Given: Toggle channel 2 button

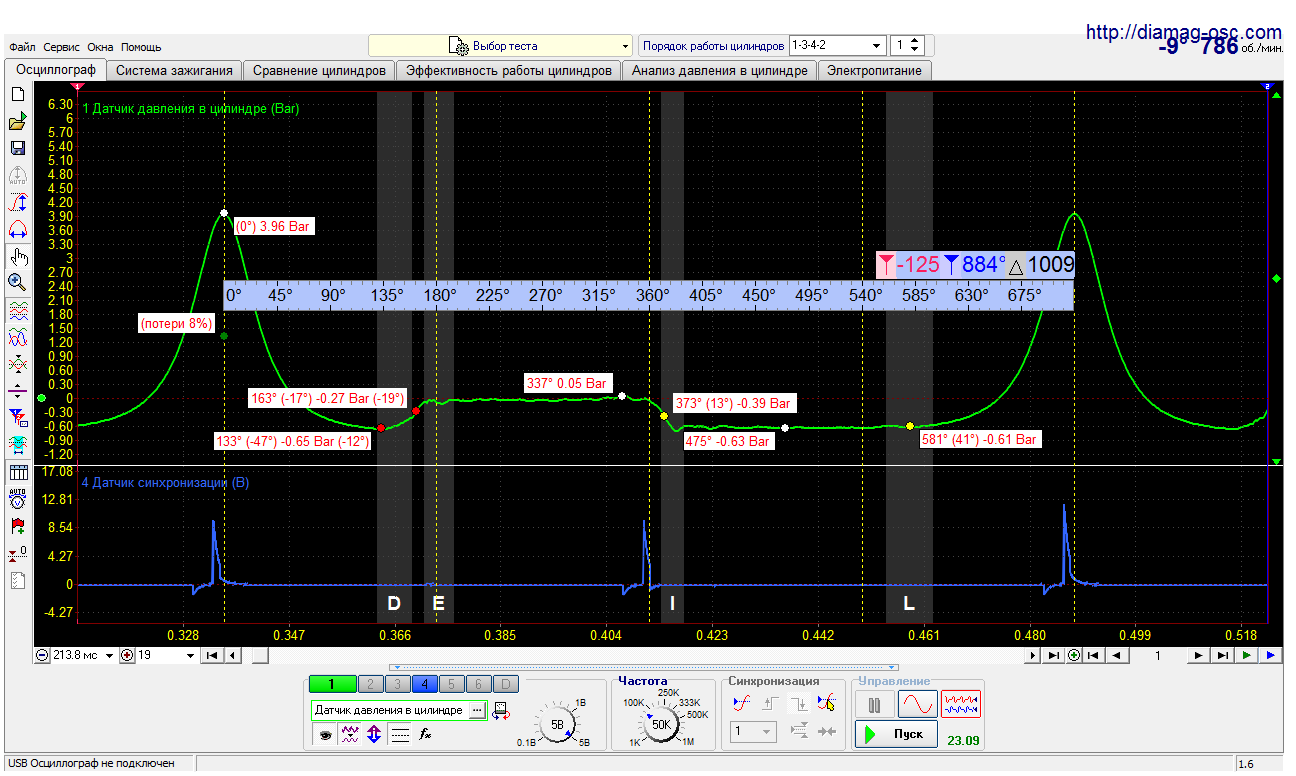Looking at the screenshot, I should [x=370, y=684].
